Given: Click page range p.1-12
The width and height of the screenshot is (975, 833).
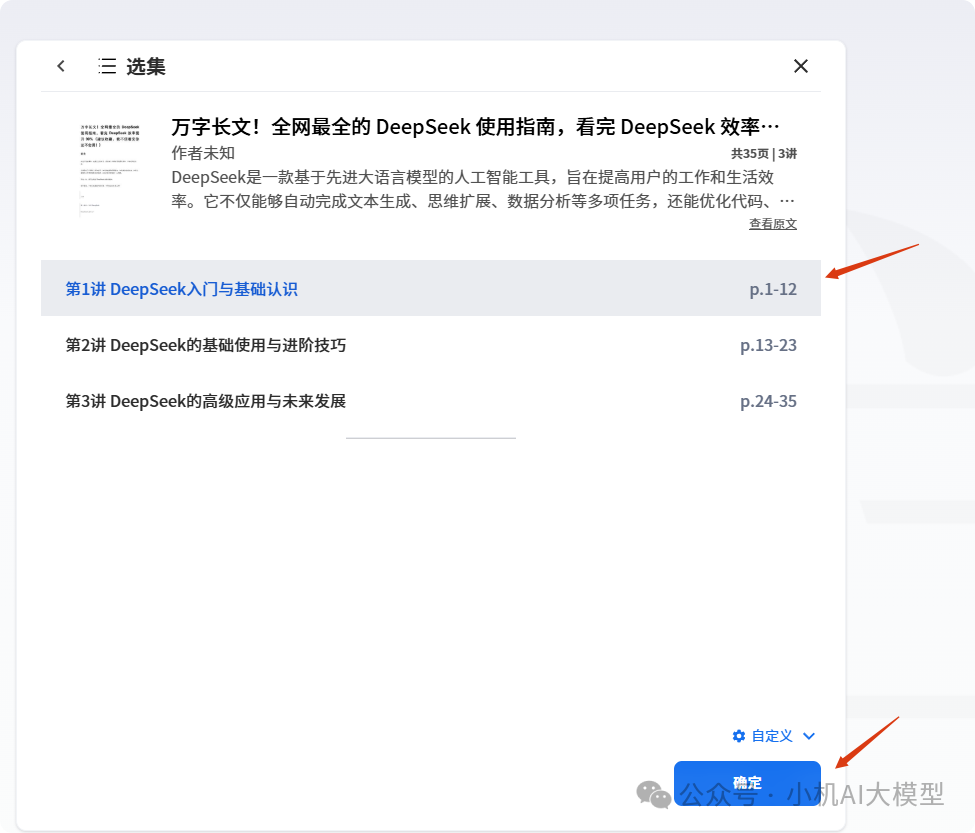Looking at the screenshot, I should 773,289.
